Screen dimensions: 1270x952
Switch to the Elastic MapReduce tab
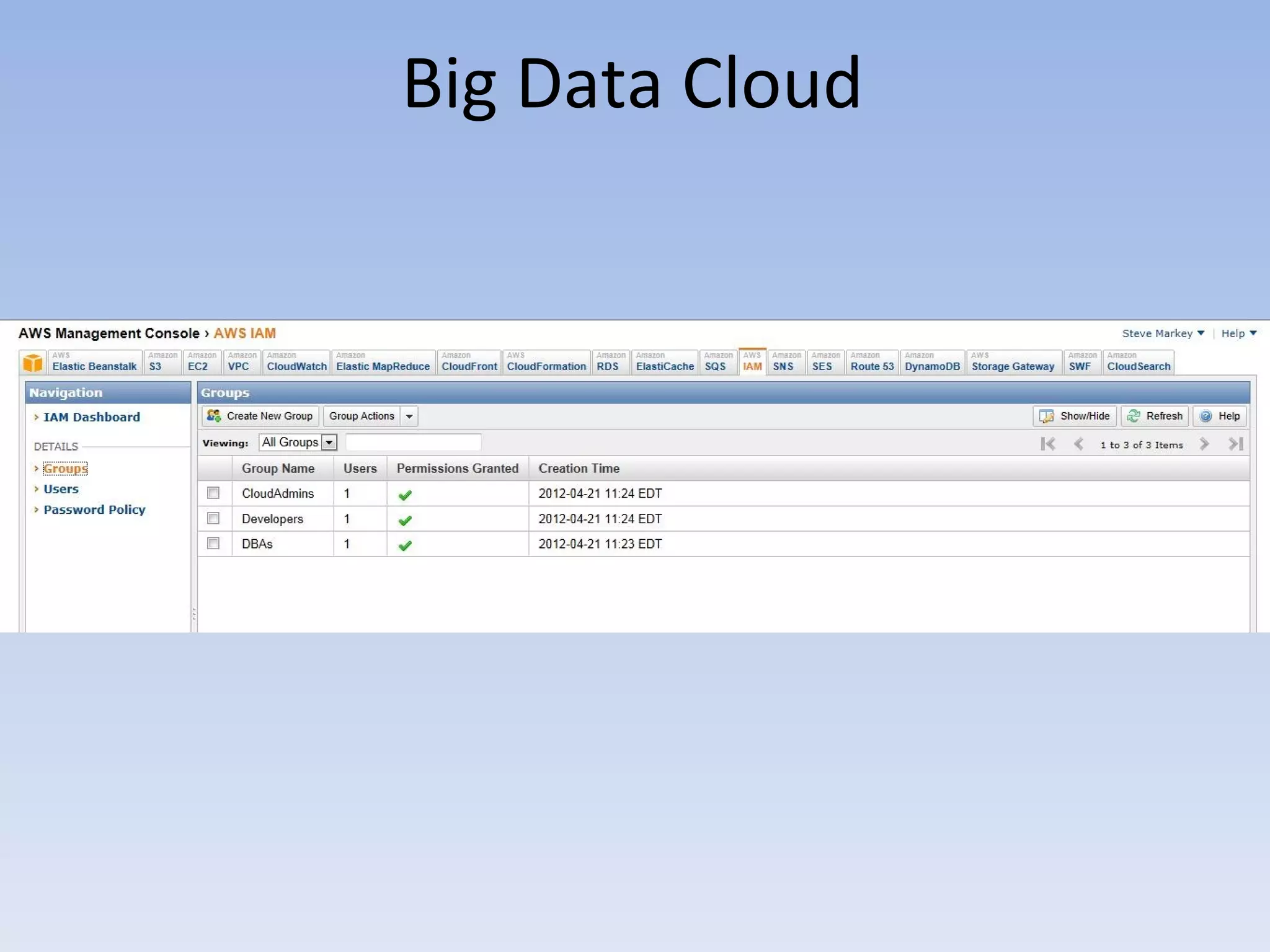[383, 362]
